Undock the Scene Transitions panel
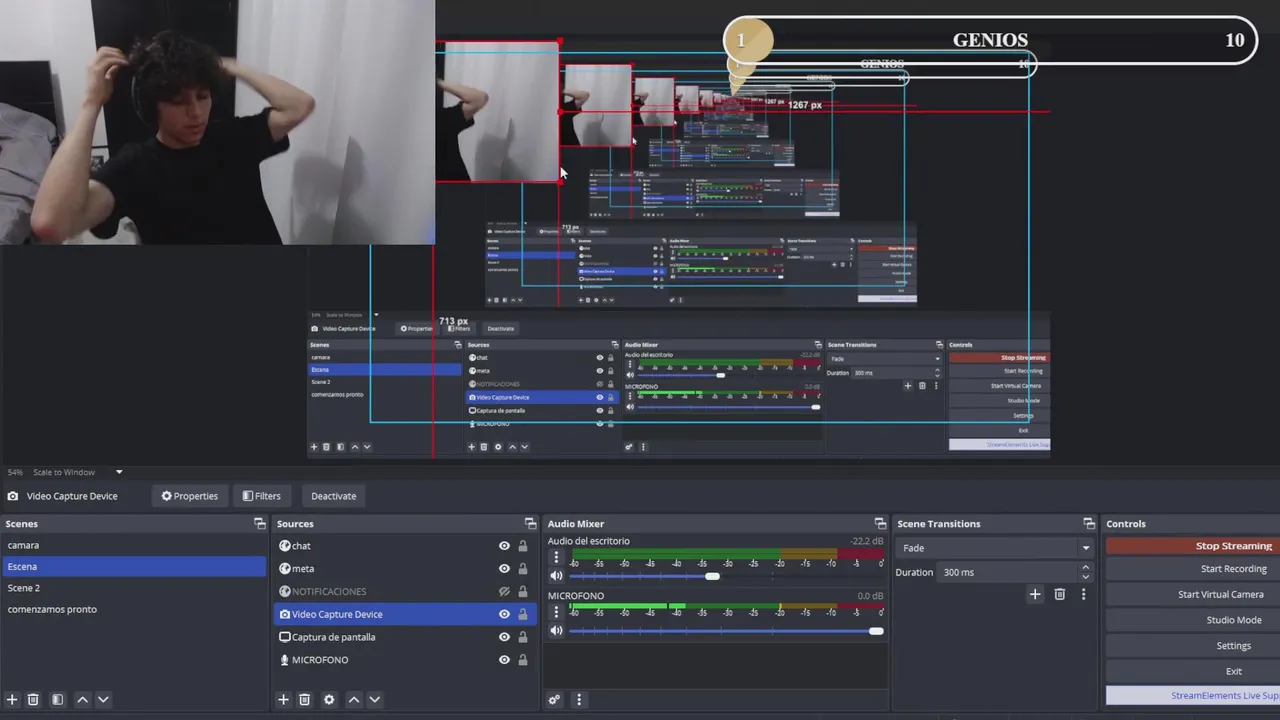 1089,524
